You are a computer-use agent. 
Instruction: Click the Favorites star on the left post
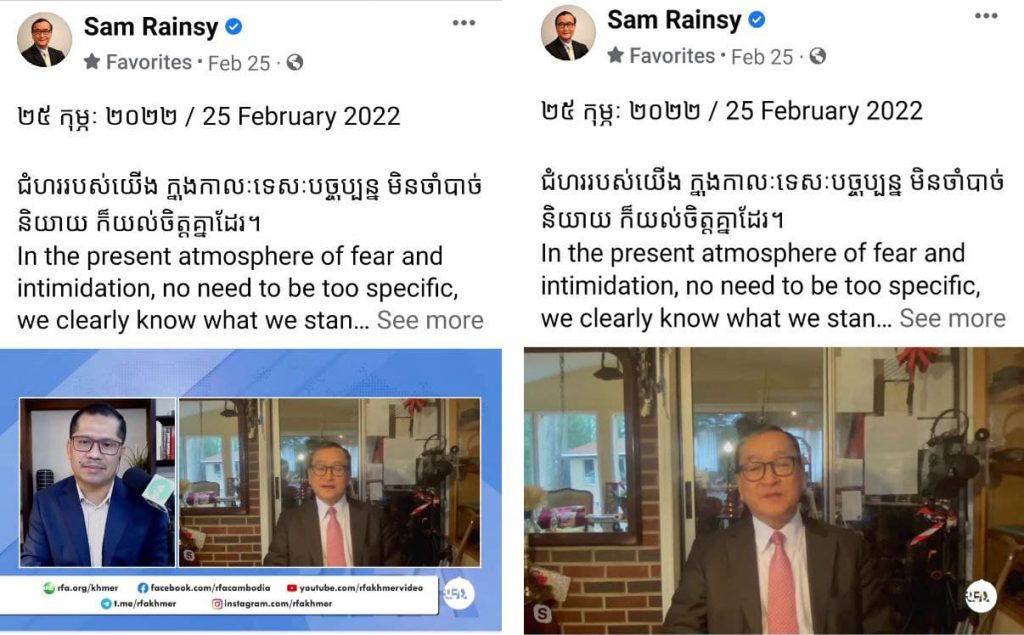[92, 61]
